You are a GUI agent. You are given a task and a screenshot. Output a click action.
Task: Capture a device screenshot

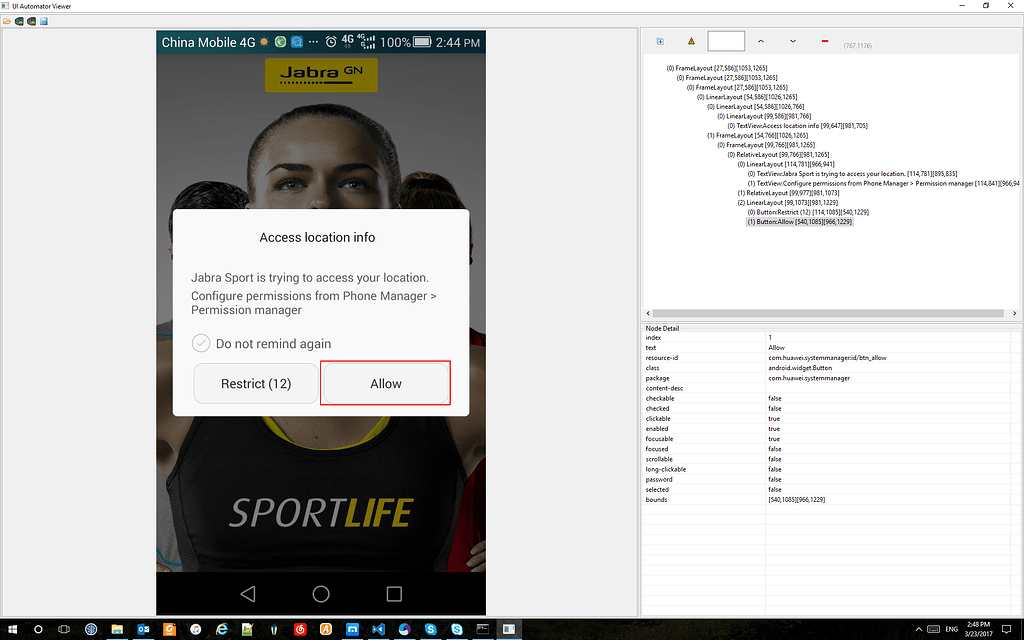pos(17,20)
